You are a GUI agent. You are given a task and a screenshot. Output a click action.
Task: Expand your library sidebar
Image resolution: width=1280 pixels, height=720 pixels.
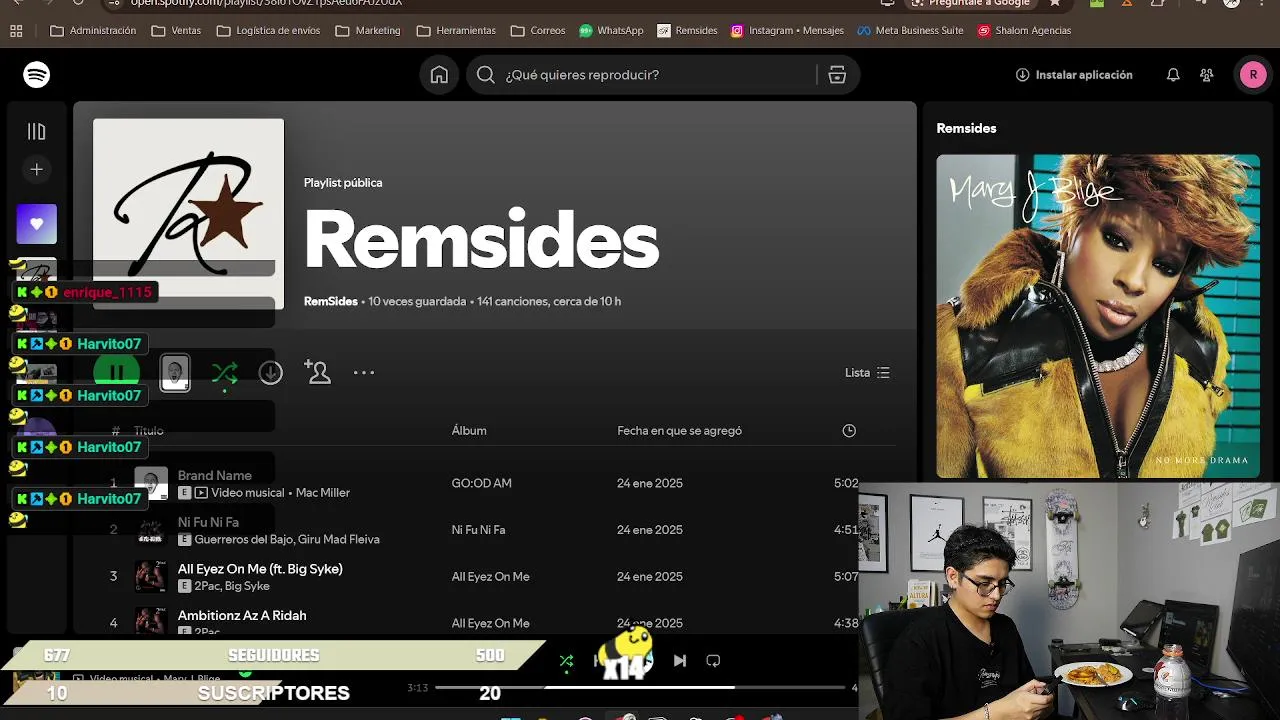point(37,131)
